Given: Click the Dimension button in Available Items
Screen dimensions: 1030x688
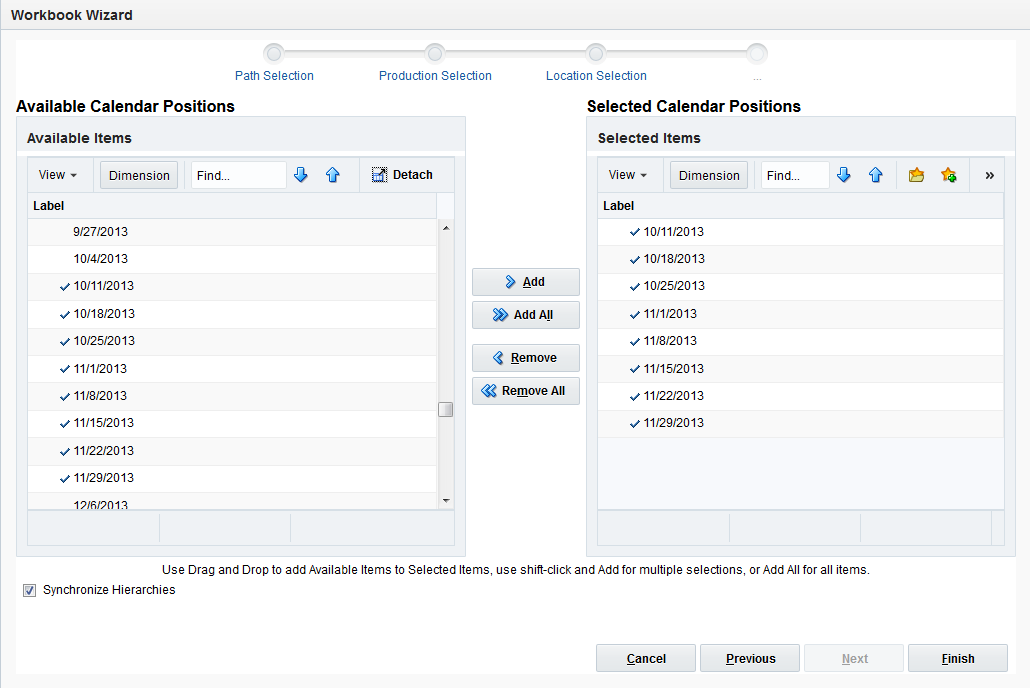Looking at the screenshot, I should click(x=139, y=175).
